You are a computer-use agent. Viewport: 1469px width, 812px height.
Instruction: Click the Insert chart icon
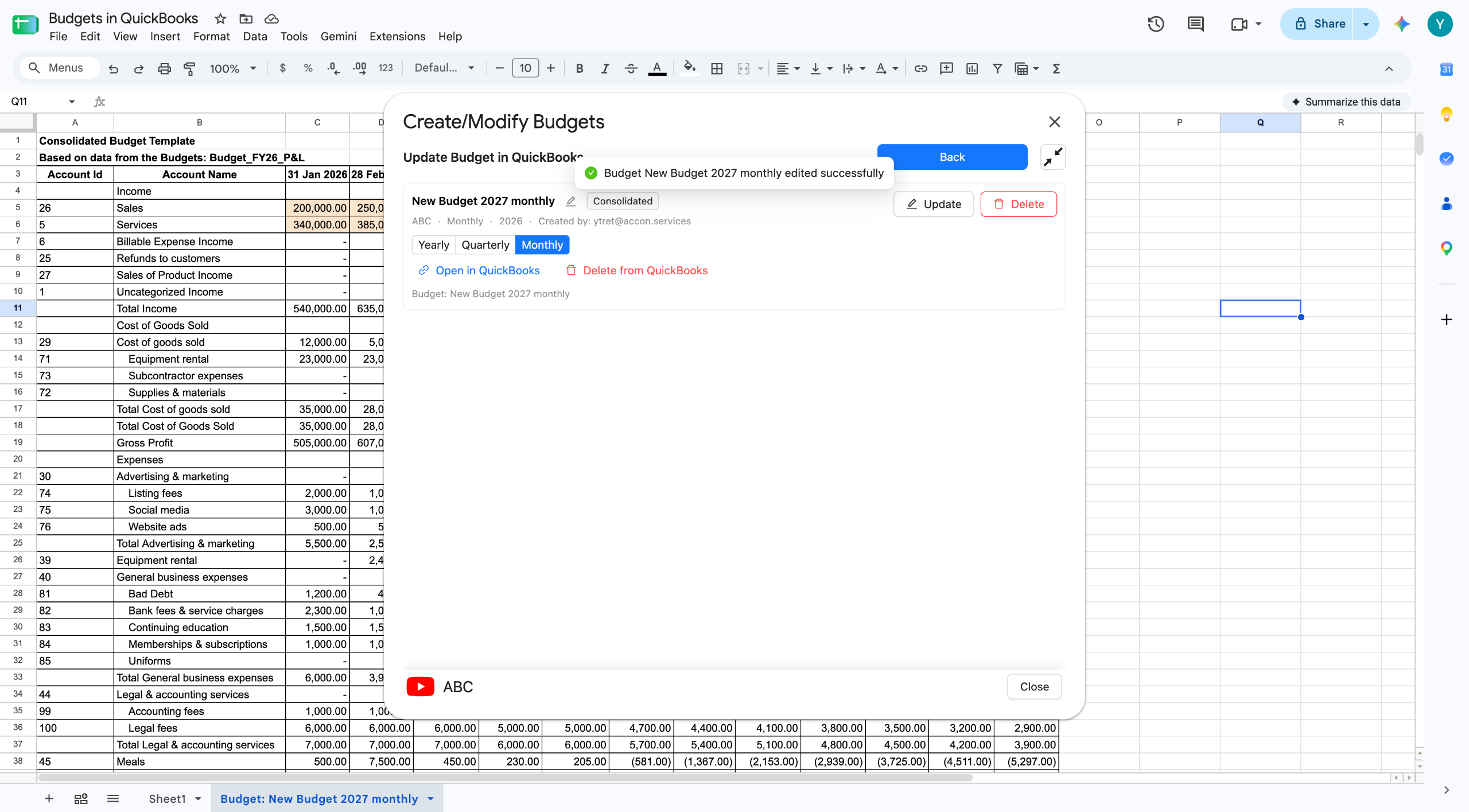tap(971, 68)
